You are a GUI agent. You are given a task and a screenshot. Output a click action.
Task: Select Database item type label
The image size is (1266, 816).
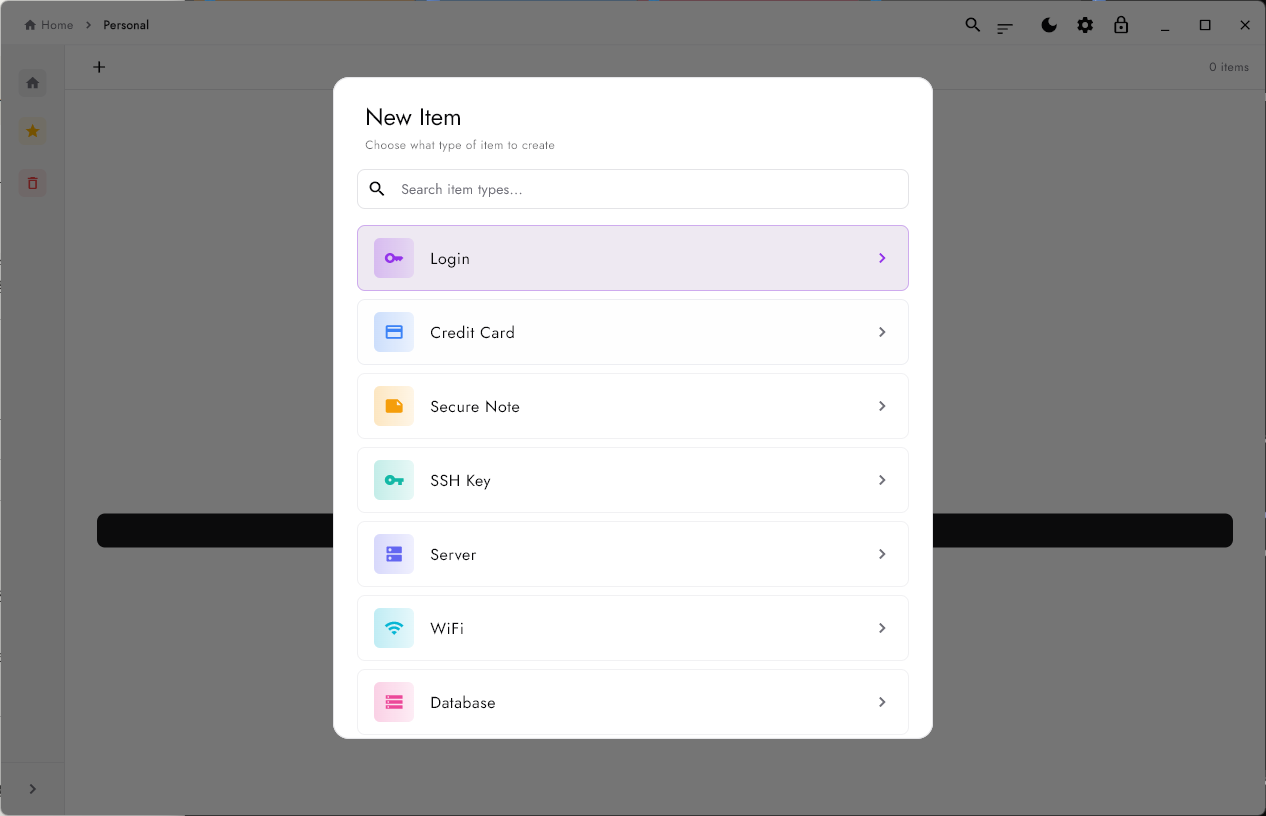click(x=463, y=703)
